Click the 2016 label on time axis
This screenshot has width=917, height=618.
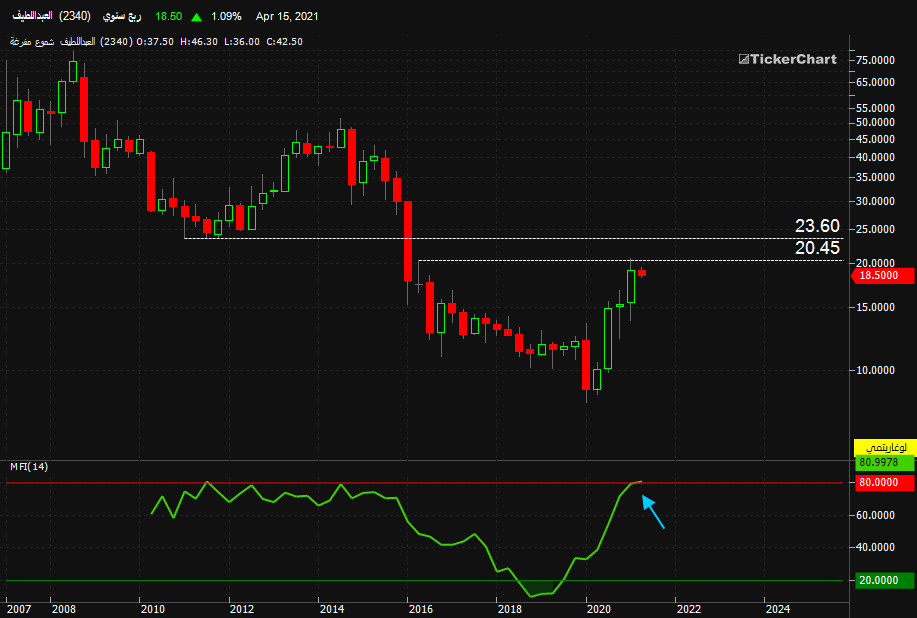420,609
